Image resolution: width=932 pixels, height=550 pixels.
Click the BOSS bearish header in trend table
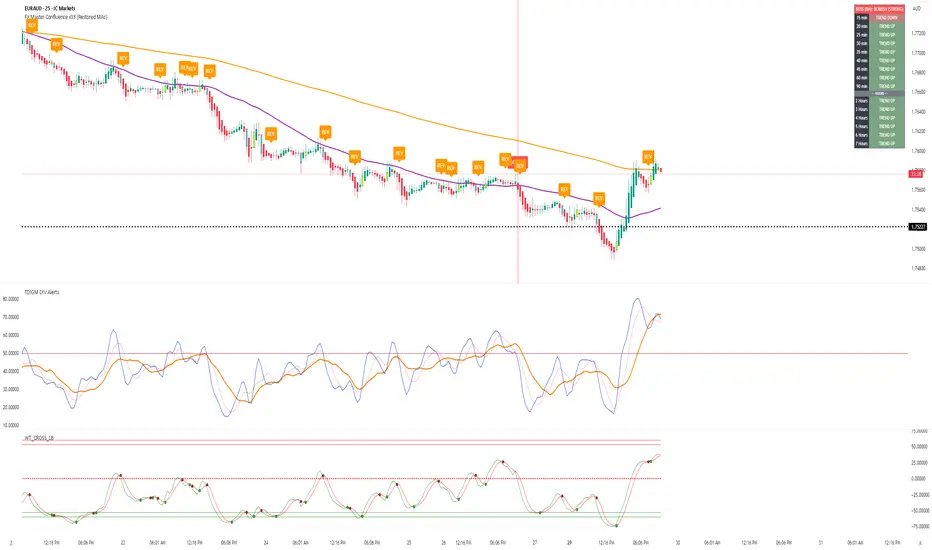point(879,9)
